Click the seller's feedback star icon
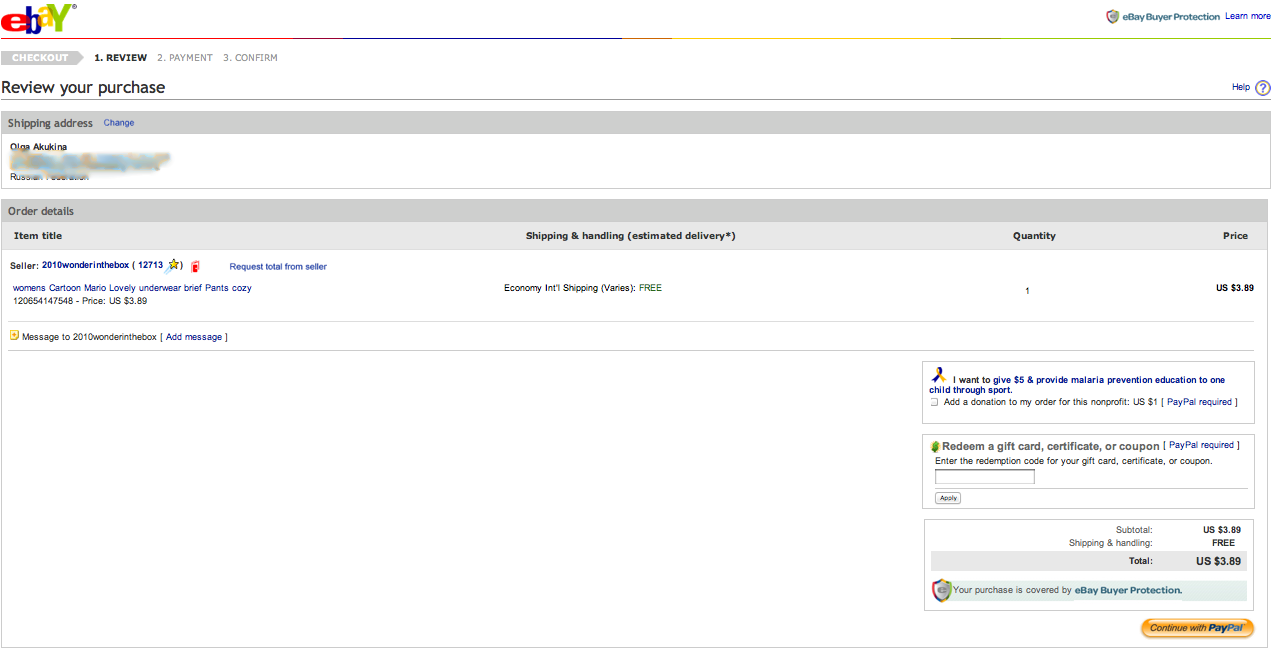Screen dimensions: 1274x658 (x=174, y=265)
